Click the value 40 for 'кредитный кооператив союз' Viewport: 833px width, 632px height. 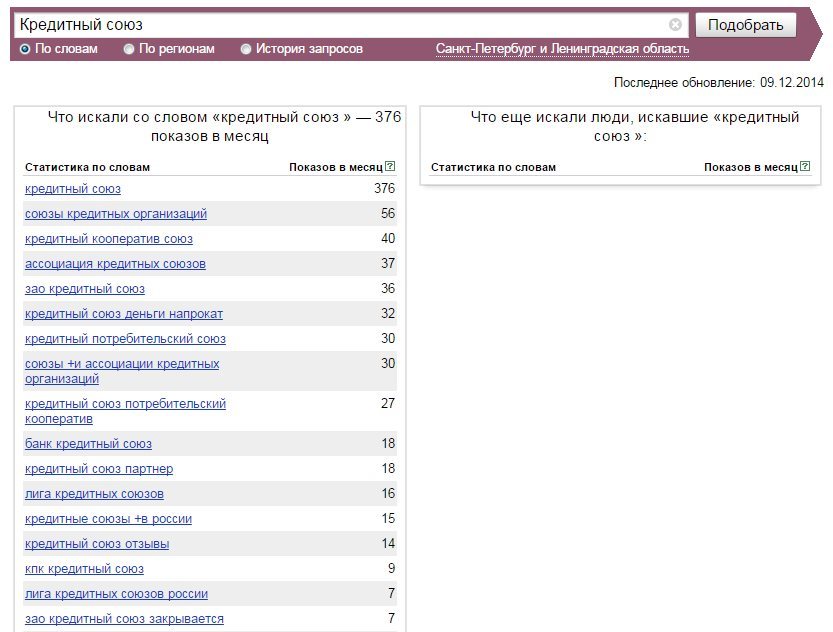388,238
